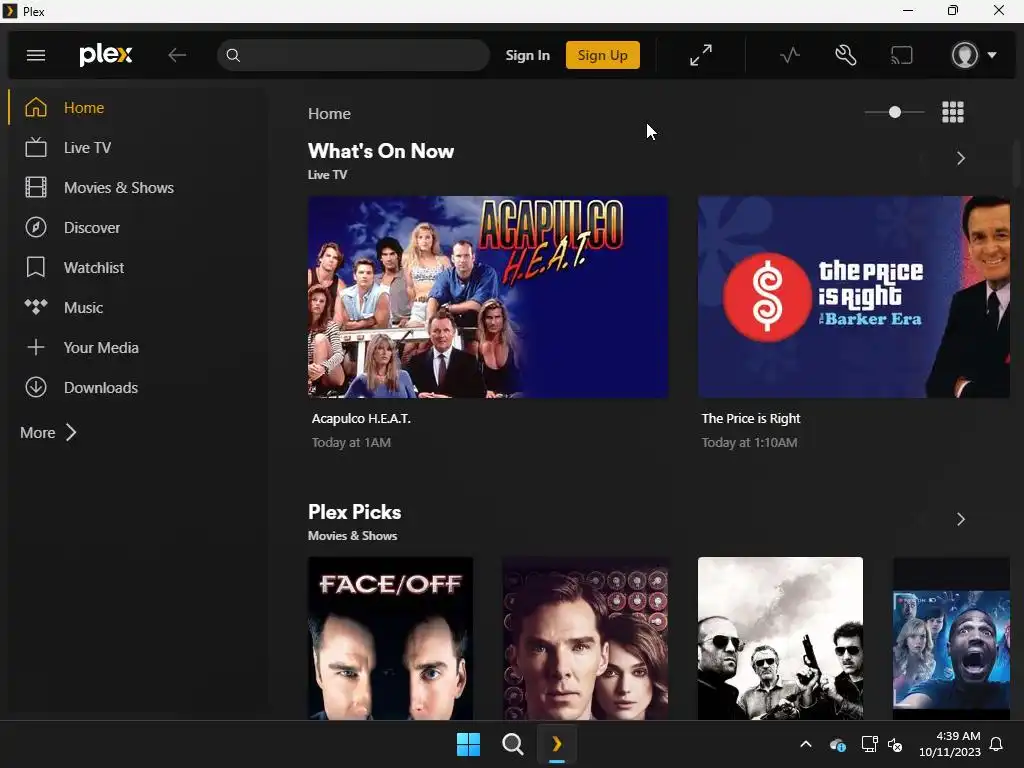Click the Home house icon
This screenshot has width=1024, height=768.
click(36, 107)
